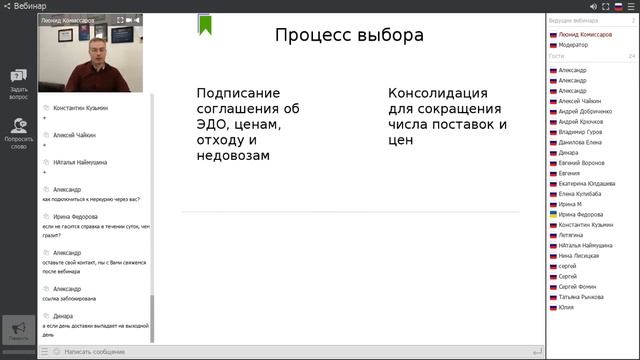Select Андрей Крючков in guest list
This screenshot has width=640, height=360.
tap(580, 122)
